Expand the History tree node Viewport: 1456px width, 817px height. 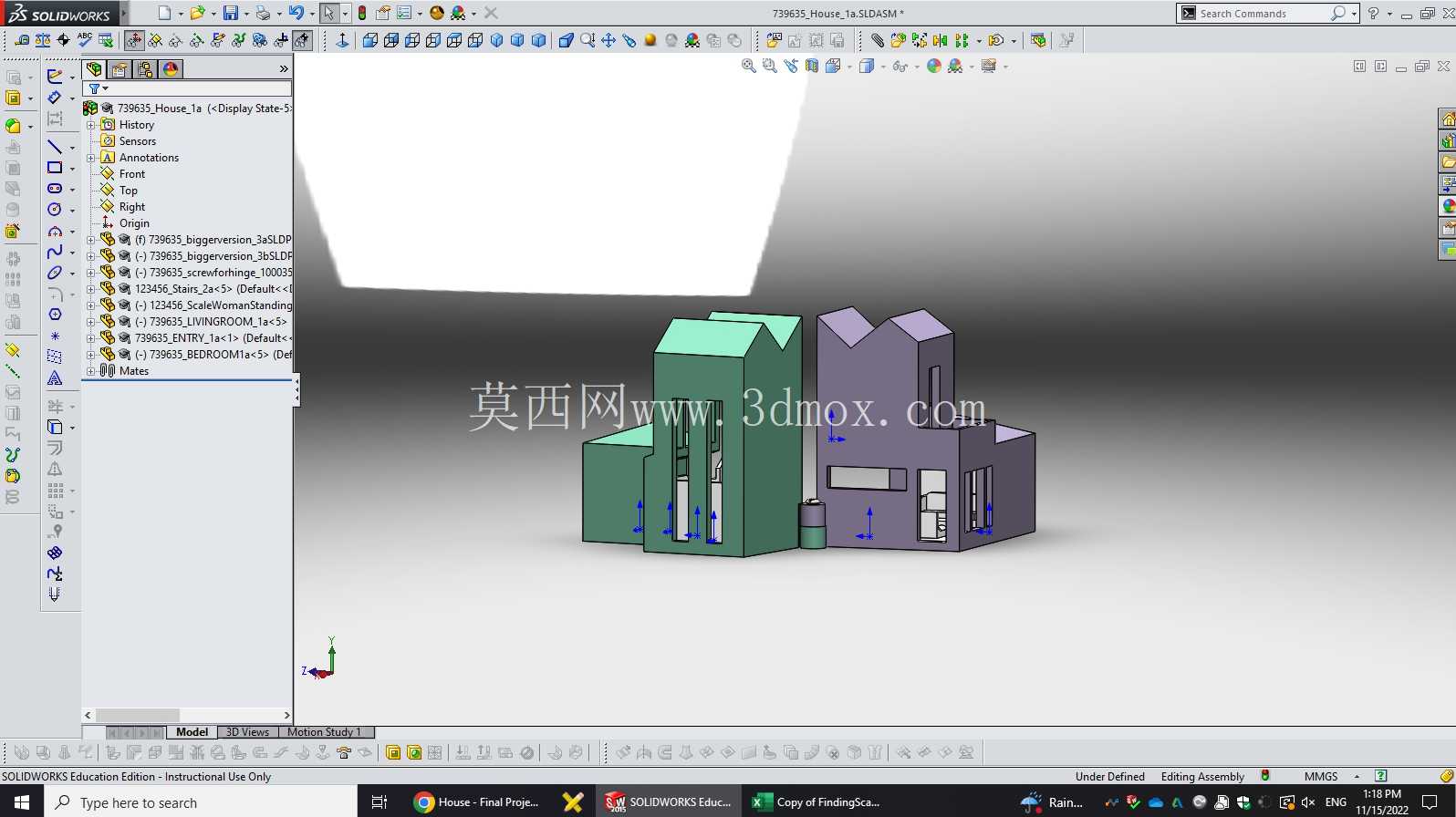[91, 125]
